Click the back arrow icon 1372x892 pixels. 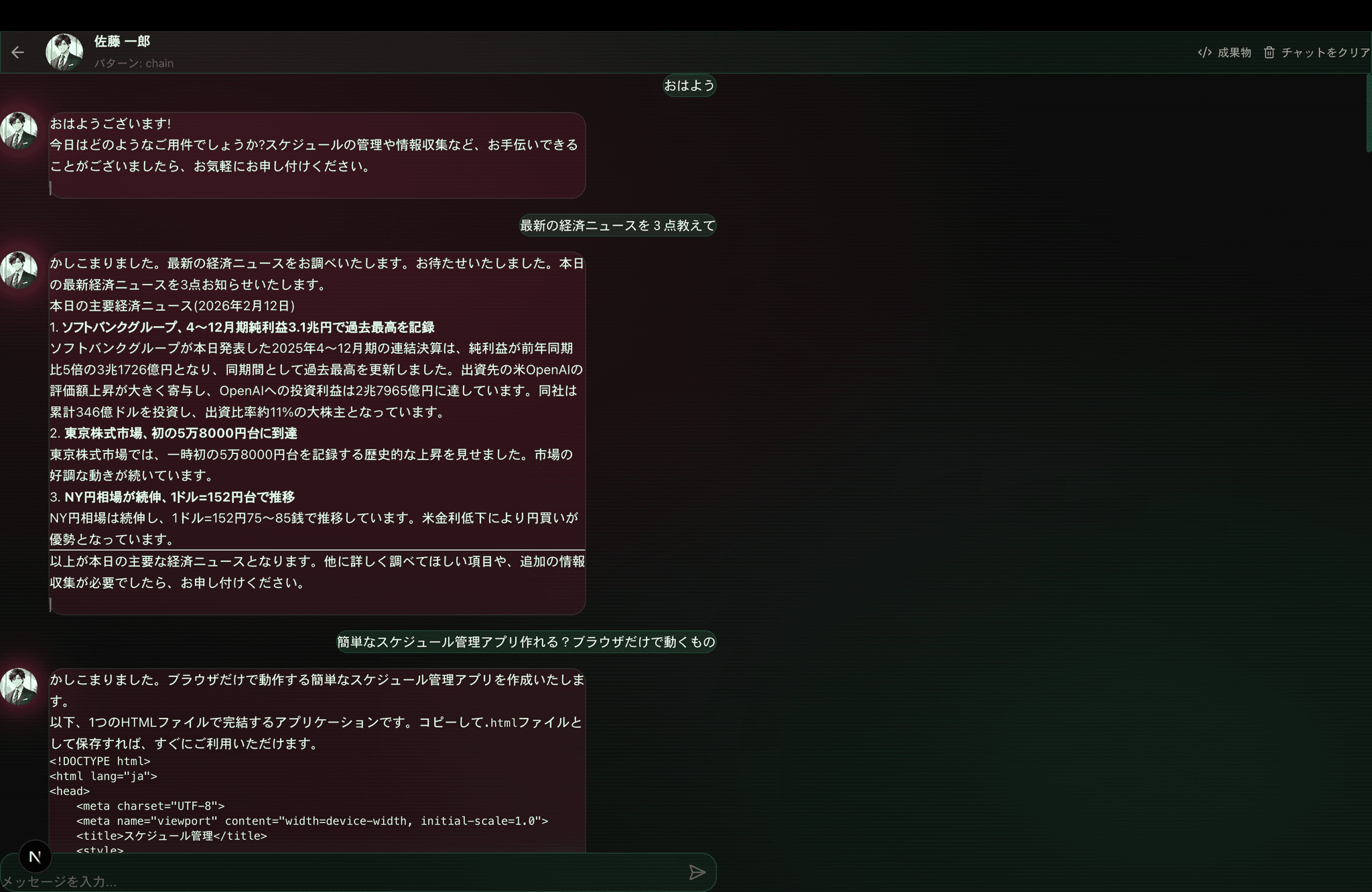tap(18, 52)
